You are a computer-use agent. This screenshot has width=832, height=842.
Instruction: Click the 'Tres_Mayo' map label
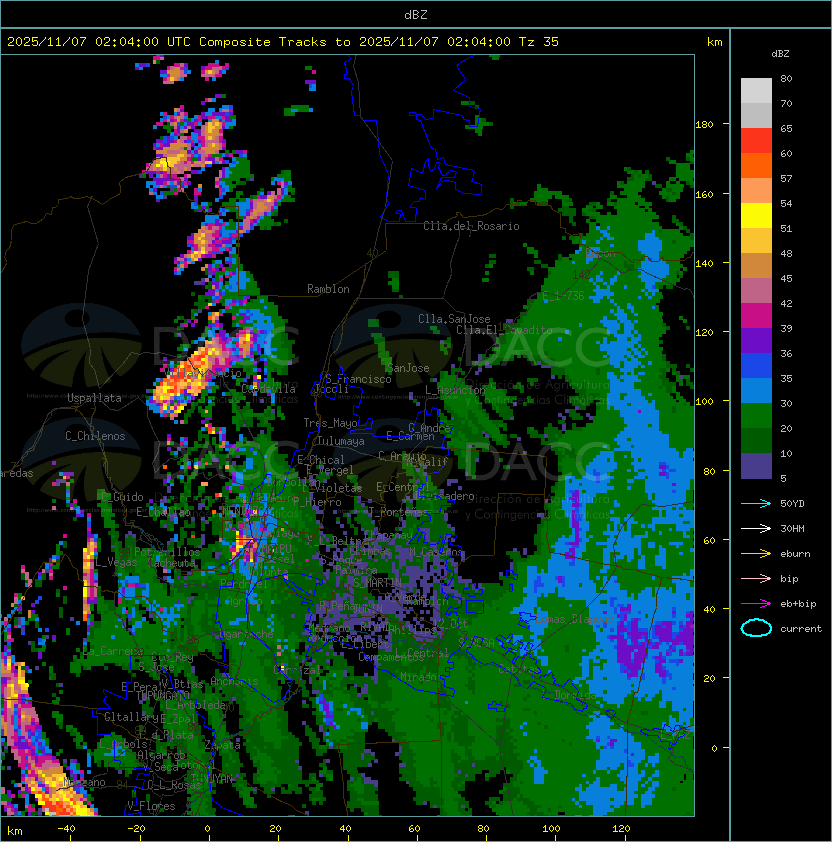tap(330, 423)
